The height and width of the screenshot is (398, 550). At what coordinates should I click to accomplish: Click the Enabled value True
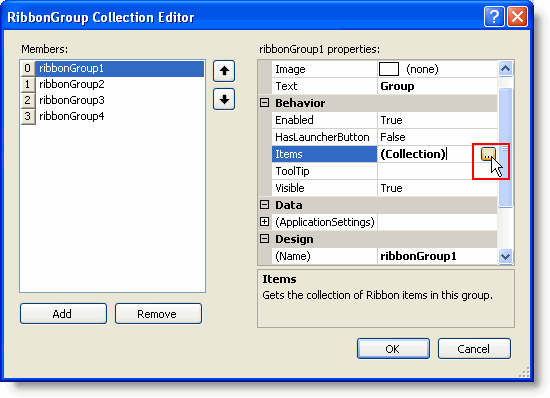(x=437, y=120)
